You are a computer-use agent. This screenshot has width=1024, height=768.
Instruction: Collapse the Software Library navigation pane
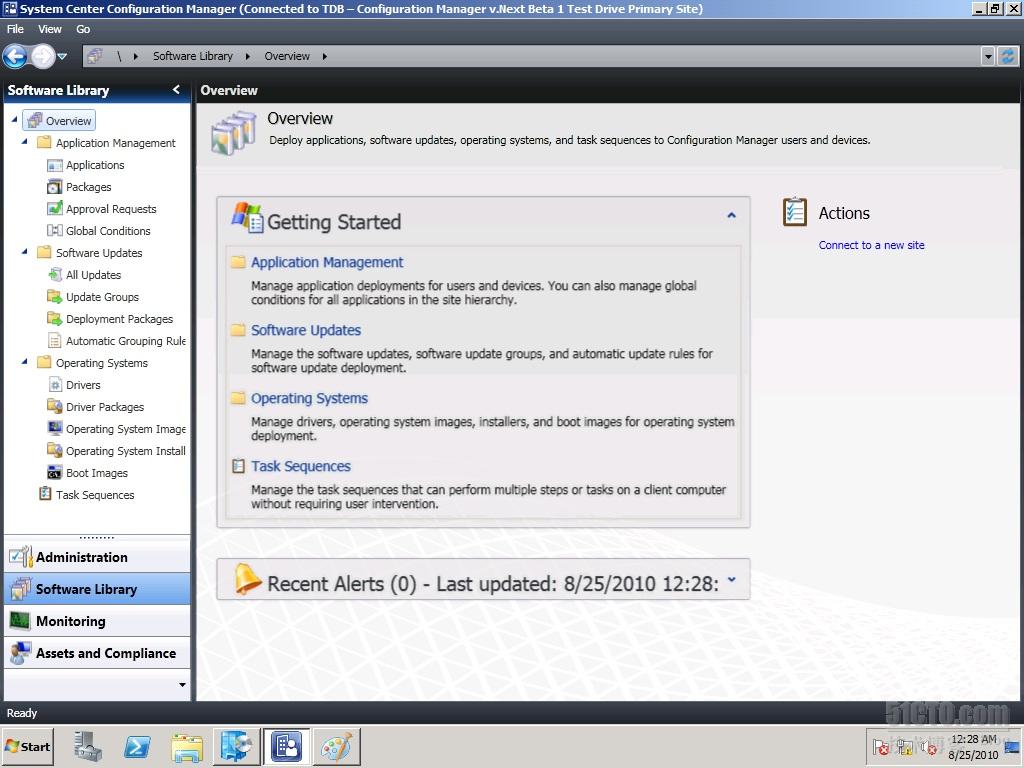click(x=176, y=89)
